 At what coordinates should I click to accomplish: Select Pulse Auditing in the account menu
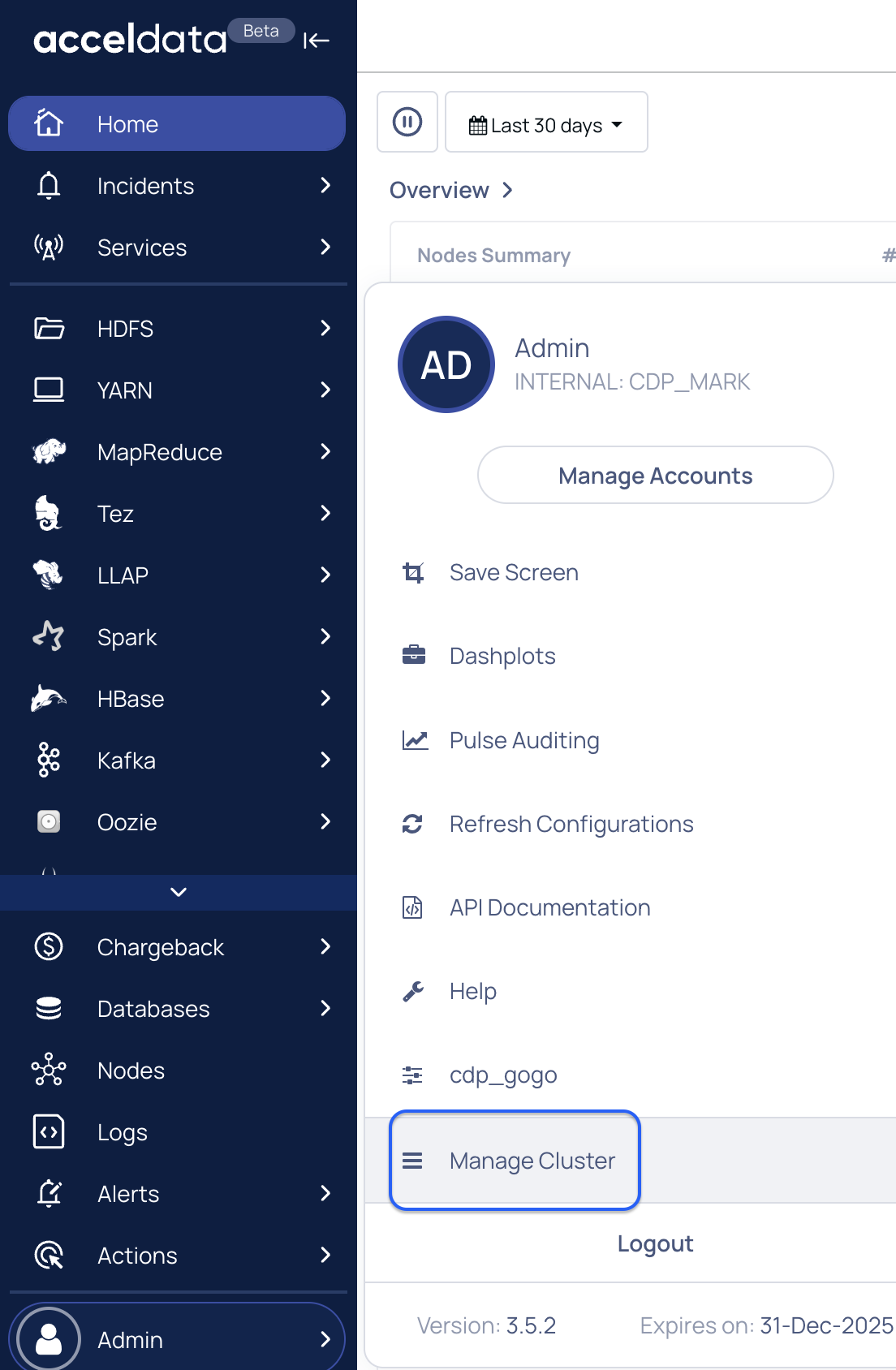524,740
